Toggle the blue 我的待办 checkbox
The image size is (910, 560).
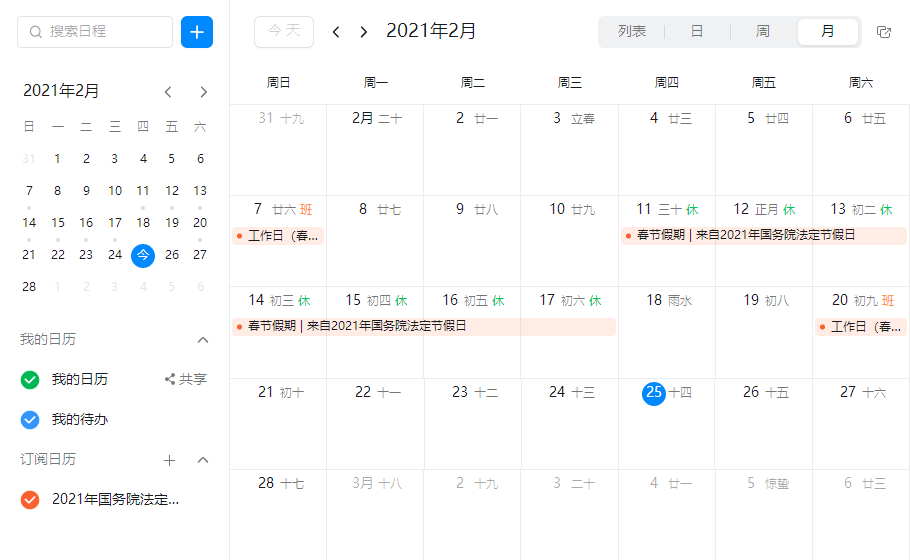pos(30,420)
